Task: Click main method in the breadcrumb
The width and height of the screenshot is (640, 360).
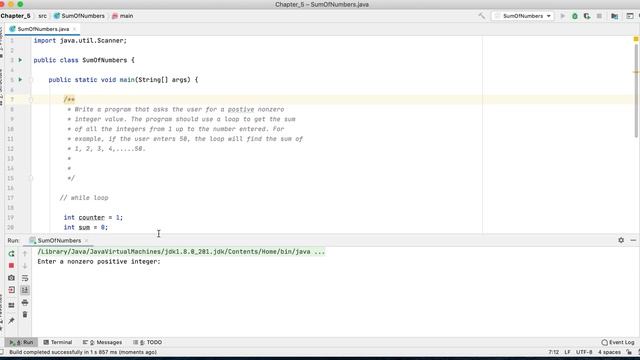Action: (122, 16)
